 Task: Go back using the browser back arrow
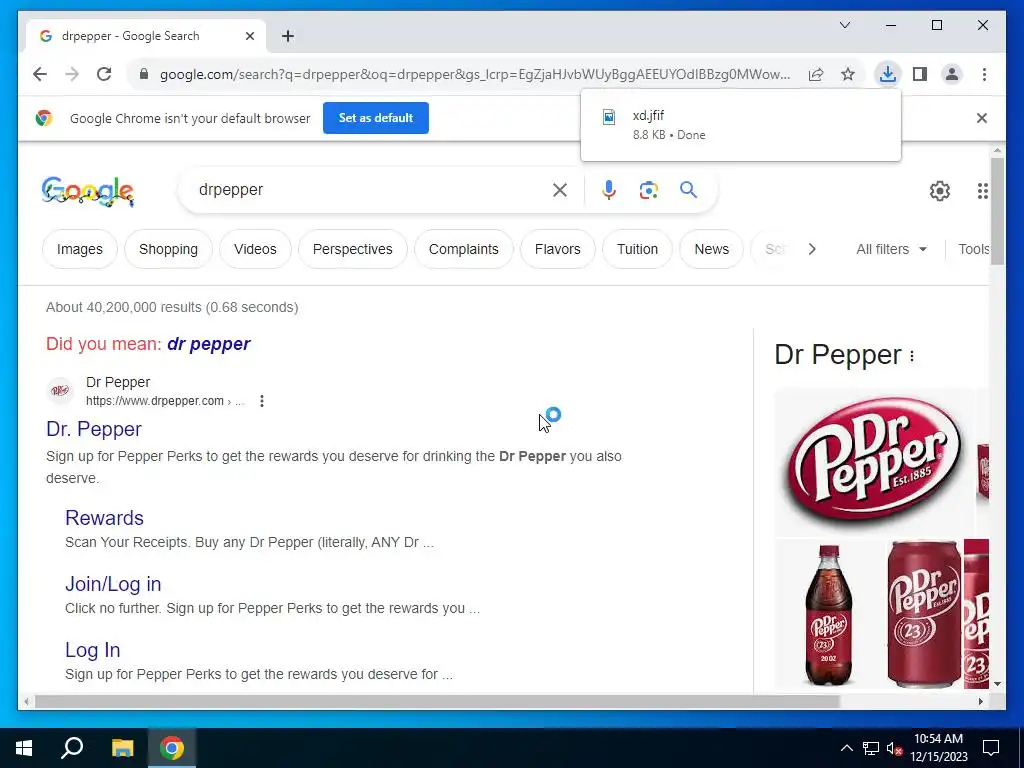click(40, 74)
